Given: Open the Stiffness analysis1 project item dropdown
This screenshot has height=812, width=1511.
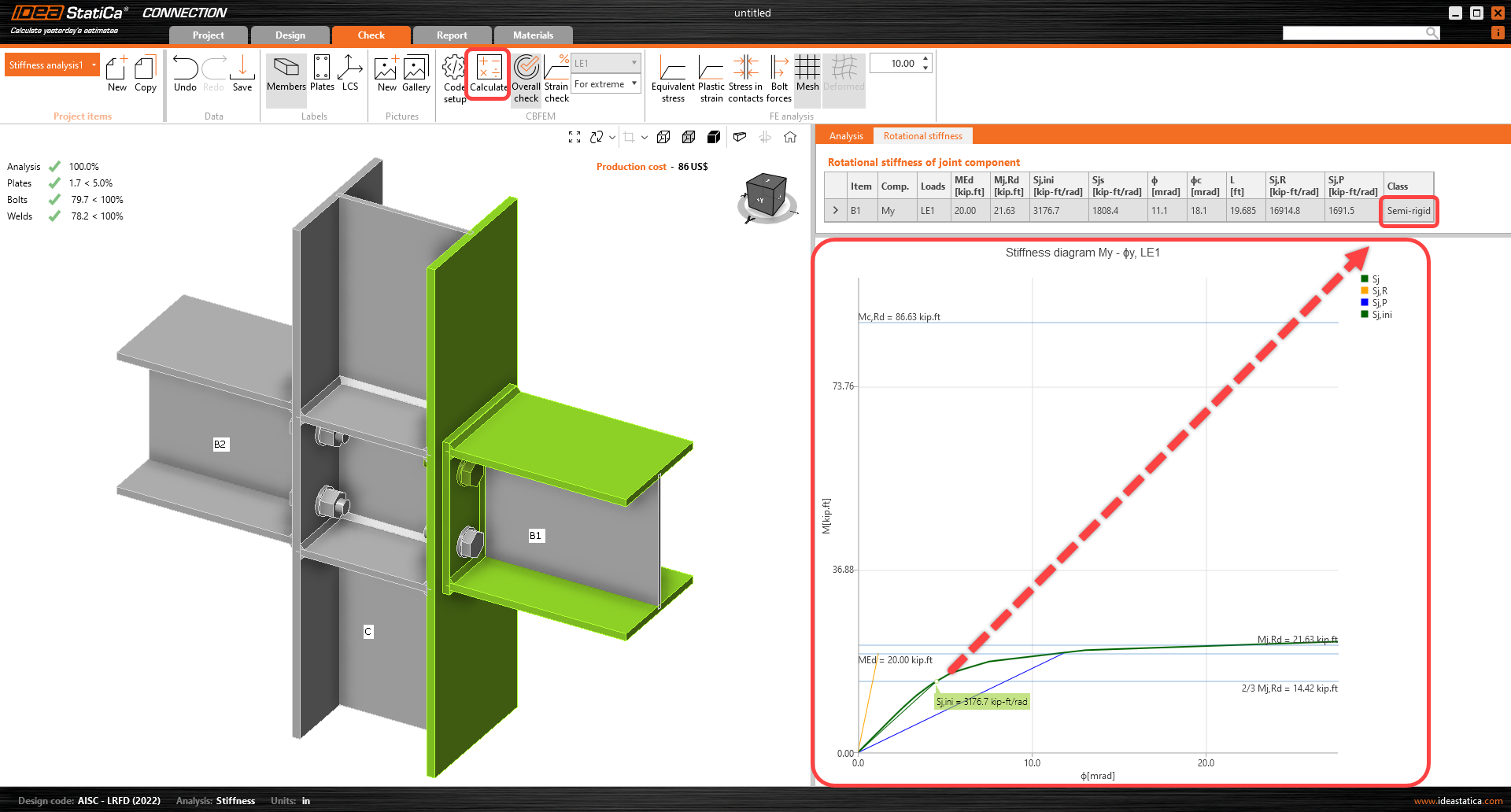Looking at the screenshot, I should pyautogui.click(x=94, y=65).
